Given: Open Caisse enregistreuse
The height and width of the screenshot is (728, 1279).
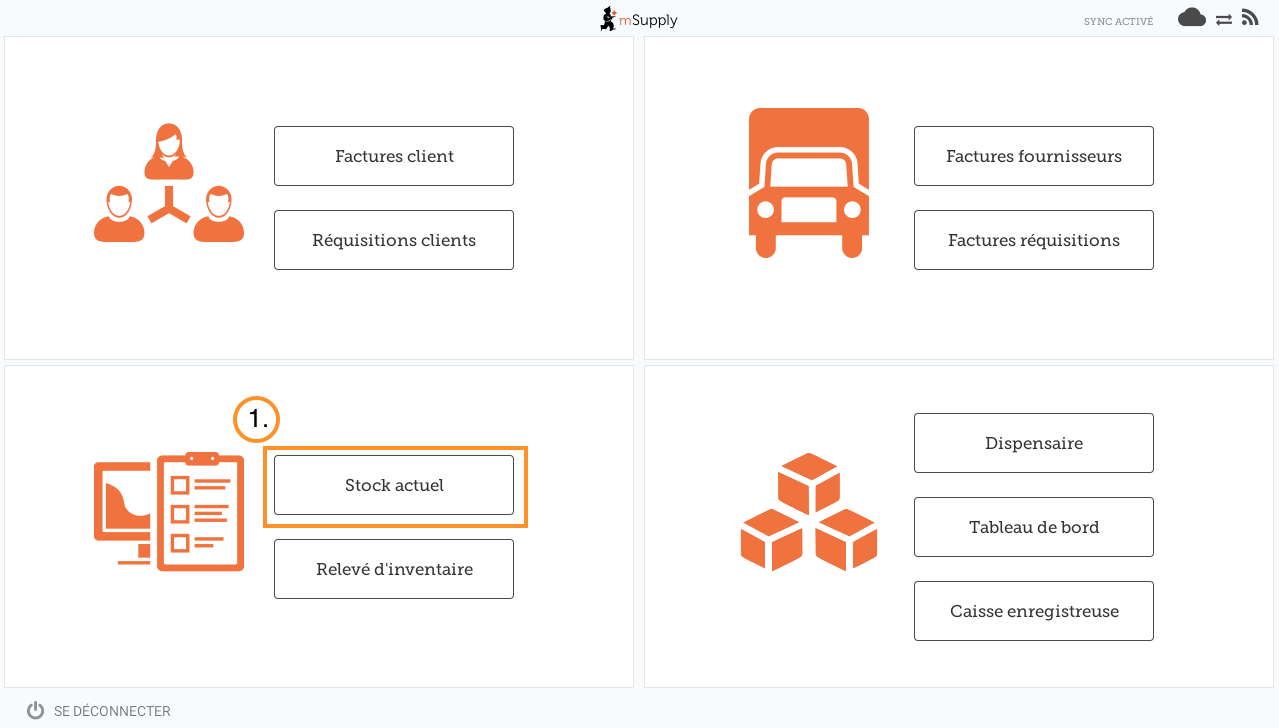Looking at the screenshot, I should (1033, 611).
